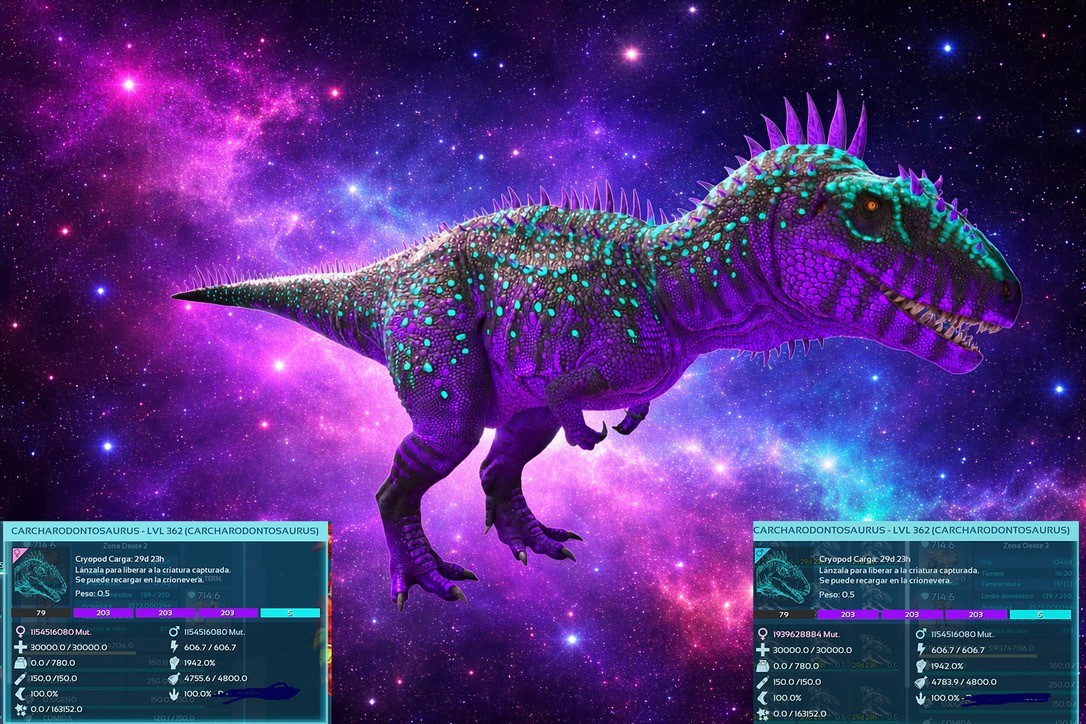Click title bar of male Carcharodontosaurus card
The image size is (1086, 724).
[914, 530]
